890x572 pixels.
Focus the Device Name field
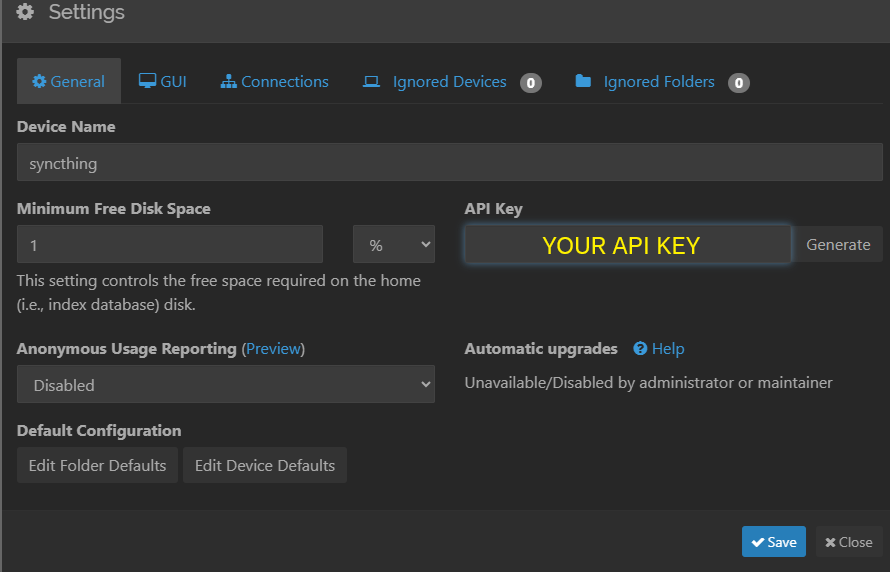point(450,162)
